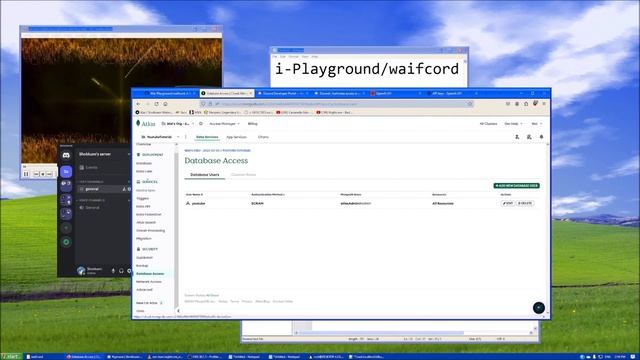Open Billing in Atlas header

tap(253, 124)
